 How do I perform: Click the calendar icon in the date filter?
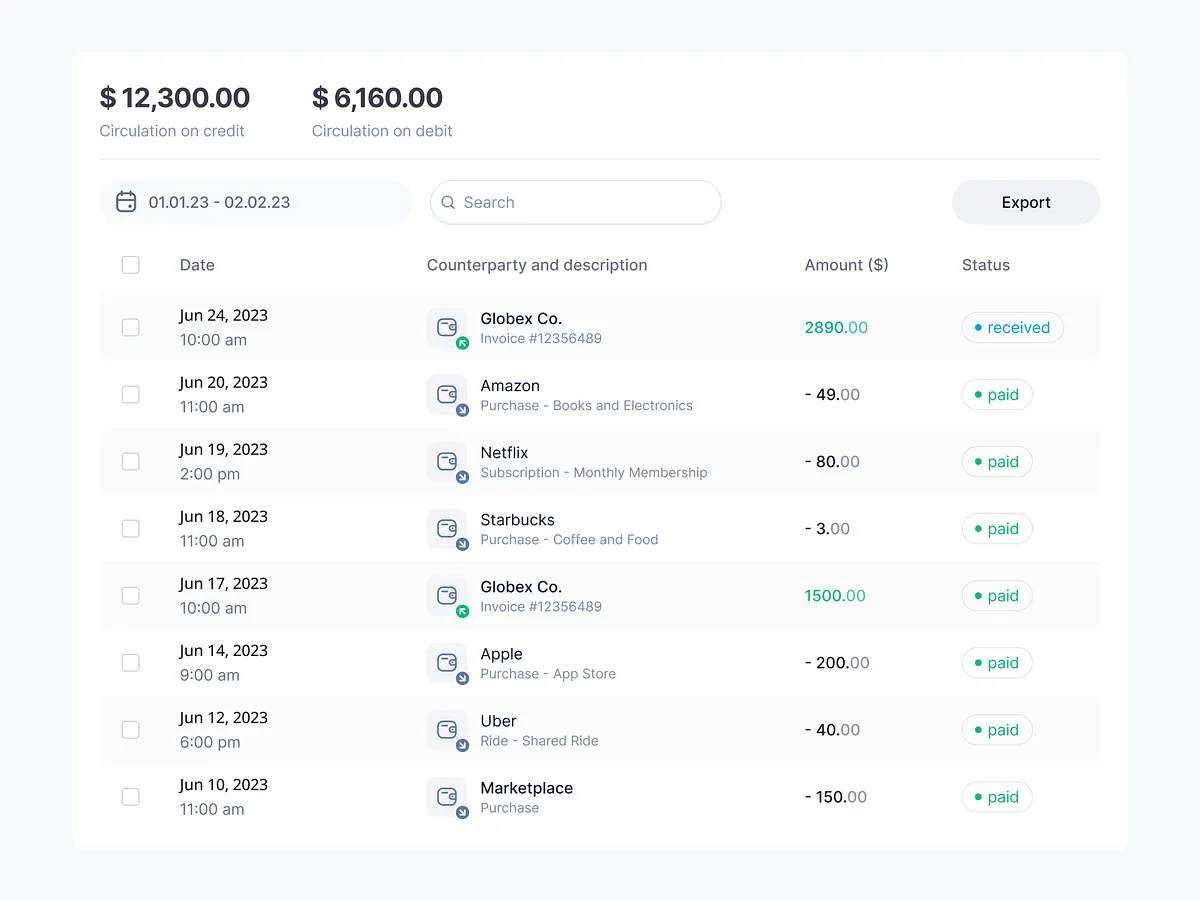coord(126,201)
